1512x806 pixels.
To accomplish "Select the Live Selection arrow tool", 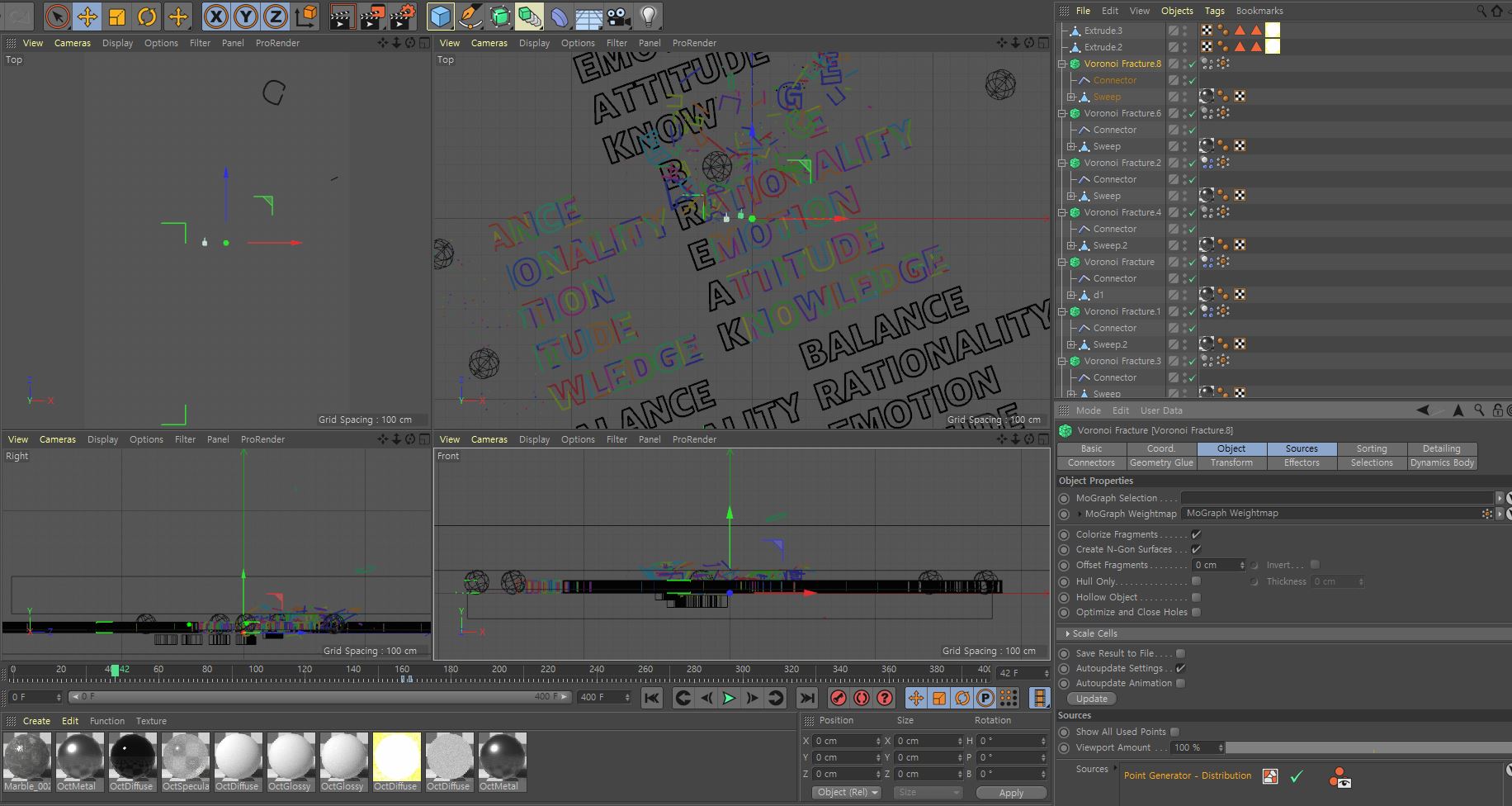I will [57, 16].
